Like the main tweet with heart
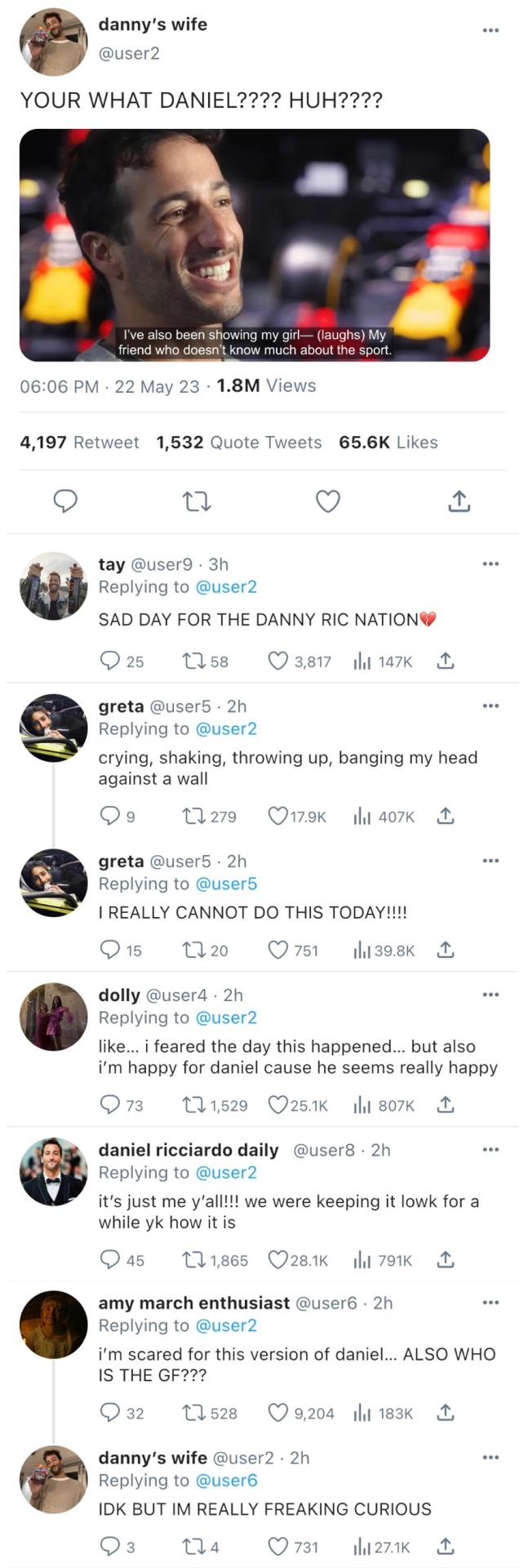This screenshot has width=528, height=1568. [328, 501]
